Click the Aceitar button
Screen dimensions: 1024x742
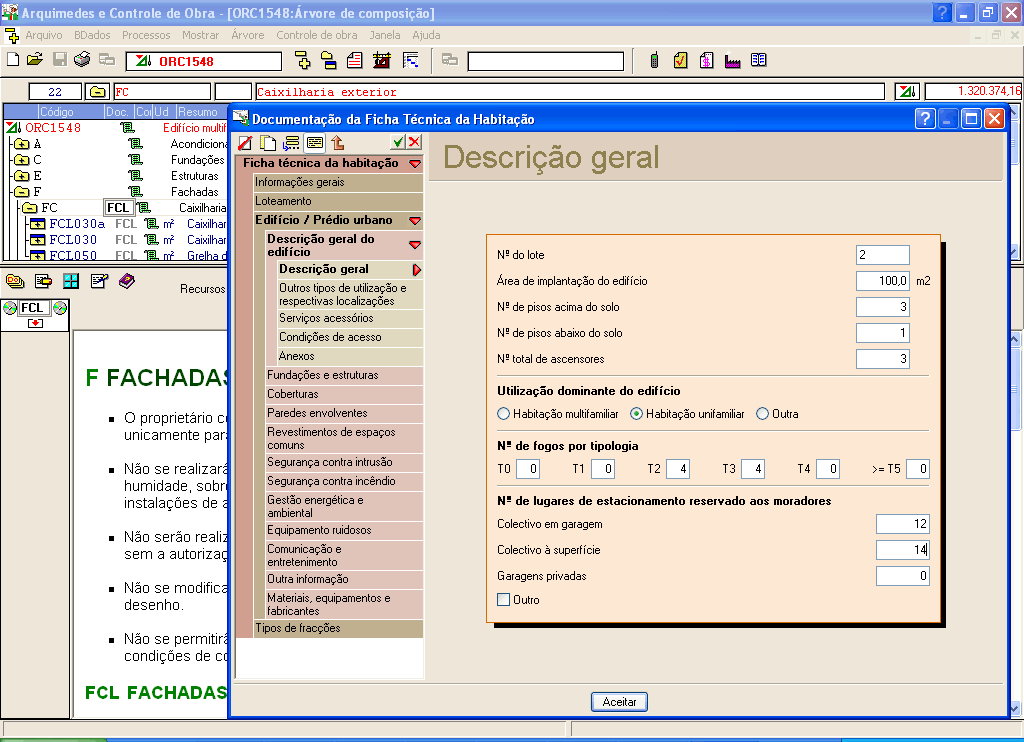(619, 702)
